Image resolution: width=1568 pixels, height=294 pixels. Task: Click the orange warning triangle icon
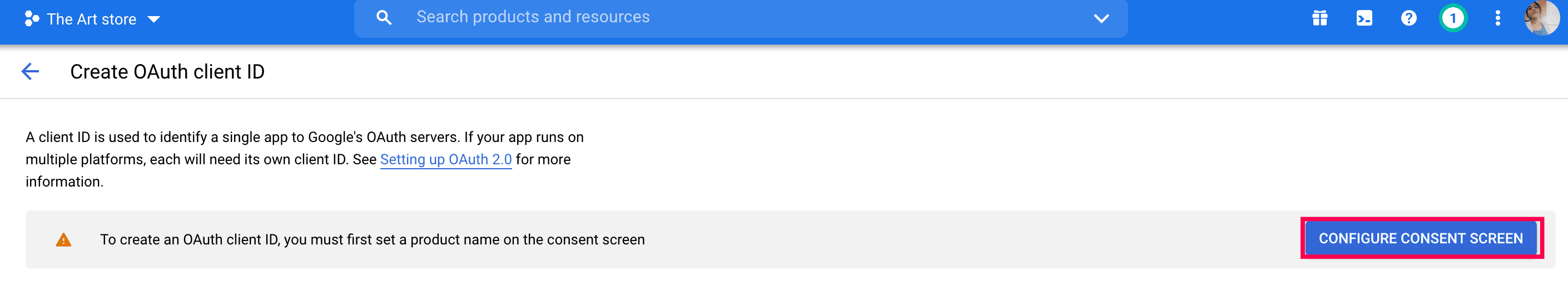[63, 240]
